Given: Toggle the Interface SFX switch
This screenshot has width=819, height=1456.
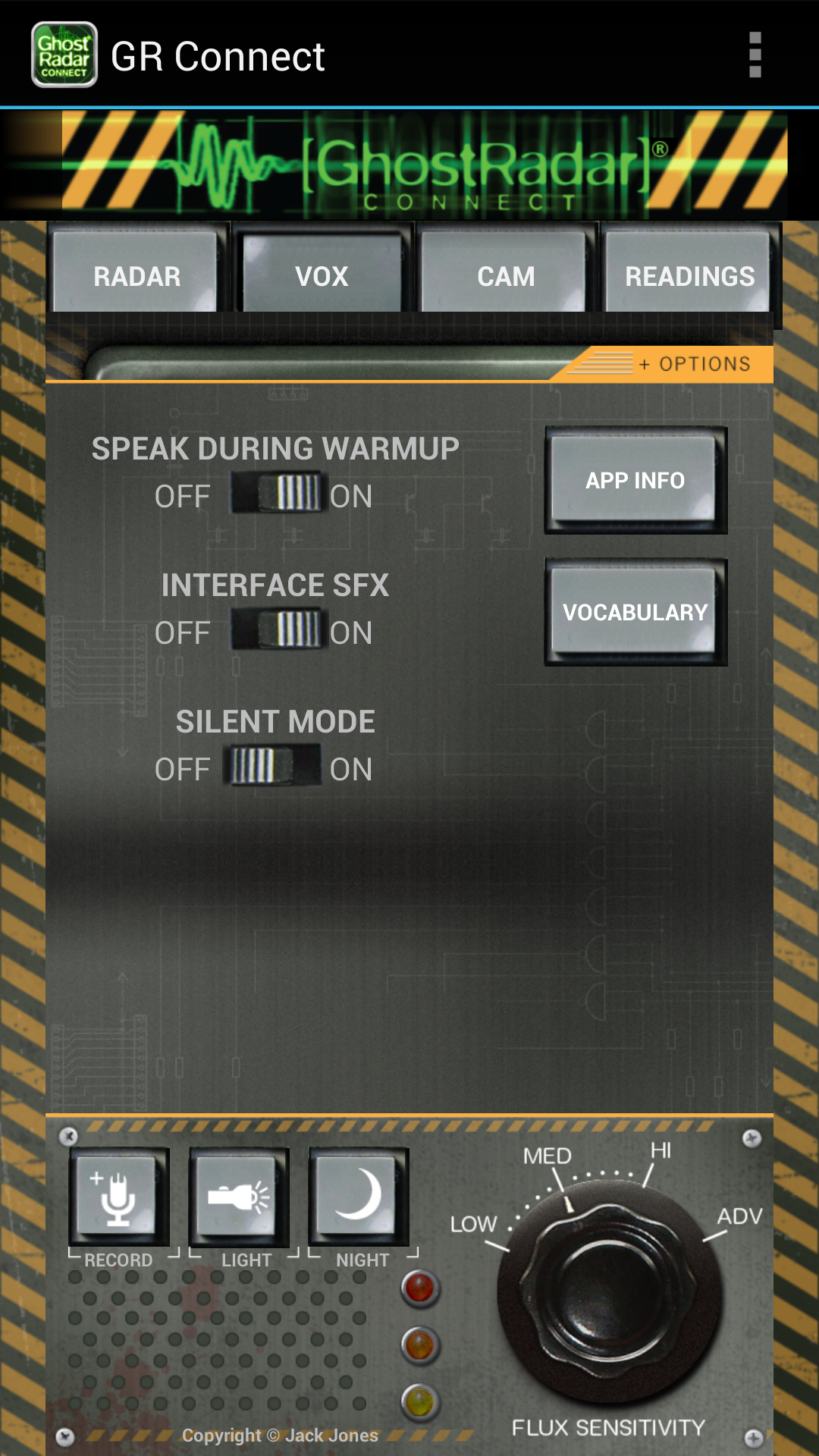Looking at the screenshot, I should (x=276, y=629).
